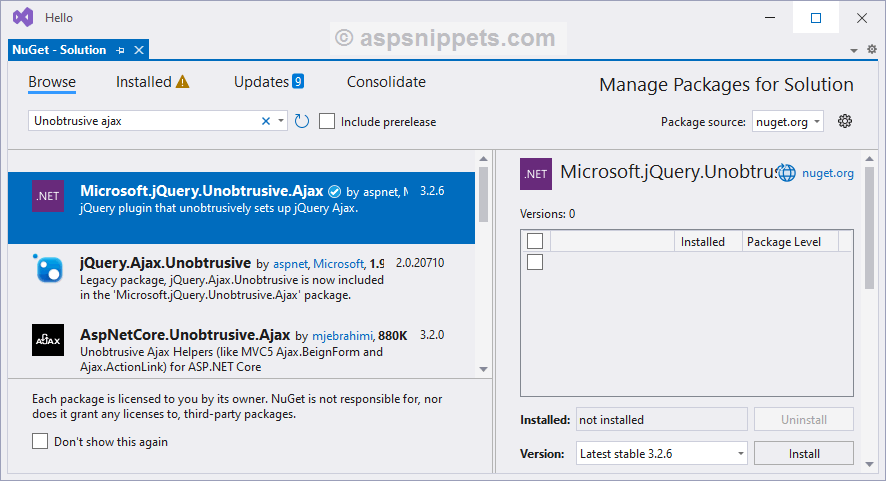
Task: Click the package list scroll down arrow
Action: (x=483, y=369)
